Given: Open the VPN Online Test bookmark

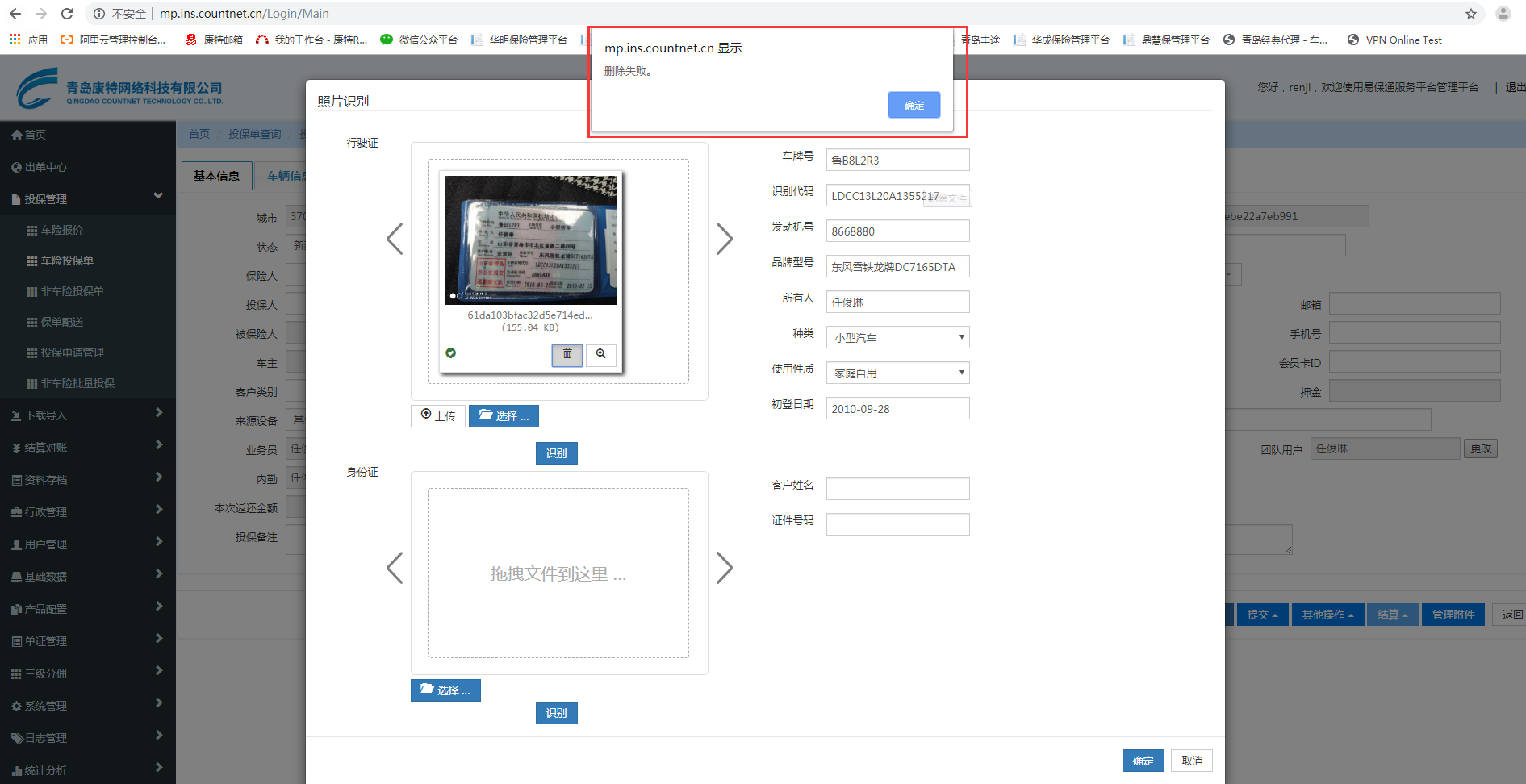Looking at the screenshot, I should tap(1394, 40).
